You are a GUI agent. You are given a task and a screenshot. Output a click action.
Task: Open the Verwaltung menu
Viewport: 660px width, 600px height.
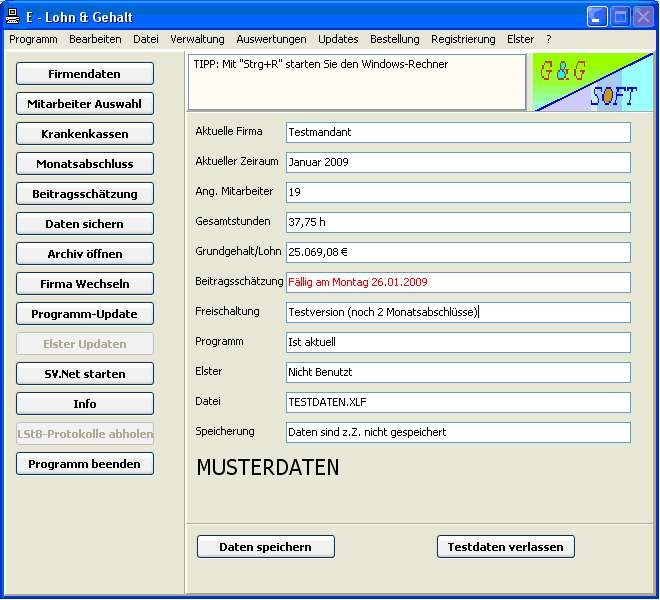click(197, 39)
